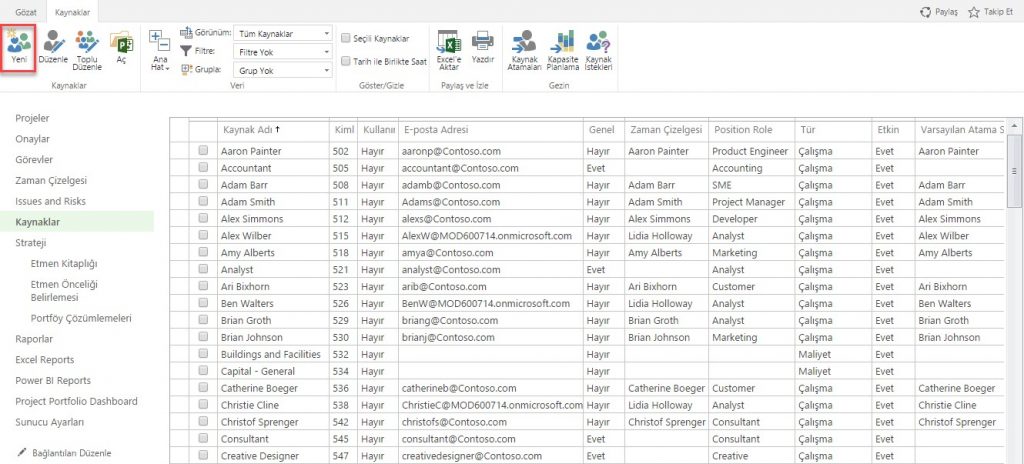
Task: Select the Kaynaklar ribbon tab
Action: 73,10
